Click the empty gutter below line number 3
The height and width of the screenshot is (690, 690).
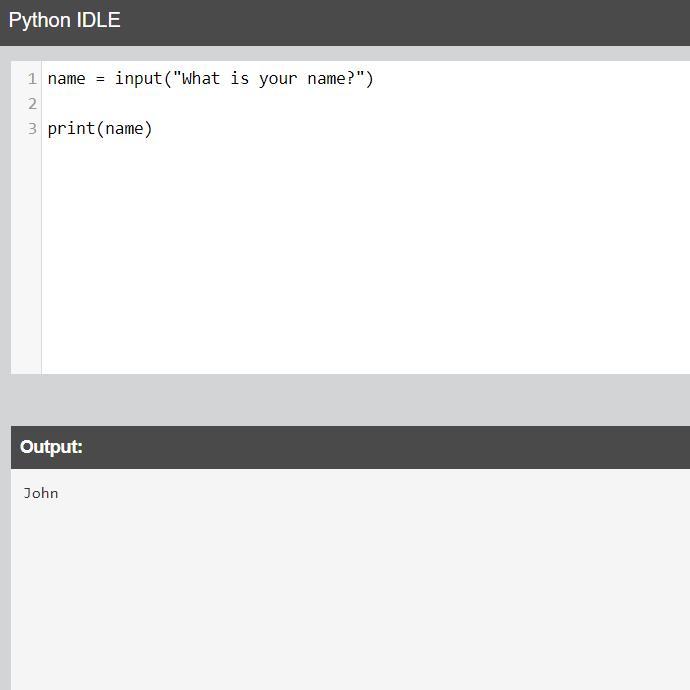pyautogui.click(x=26, y=260)
